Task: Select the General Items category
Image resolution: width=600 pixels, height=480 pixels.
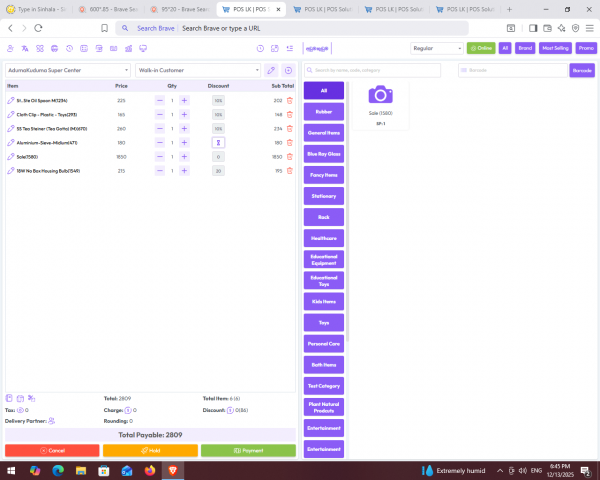Action: 324,133
